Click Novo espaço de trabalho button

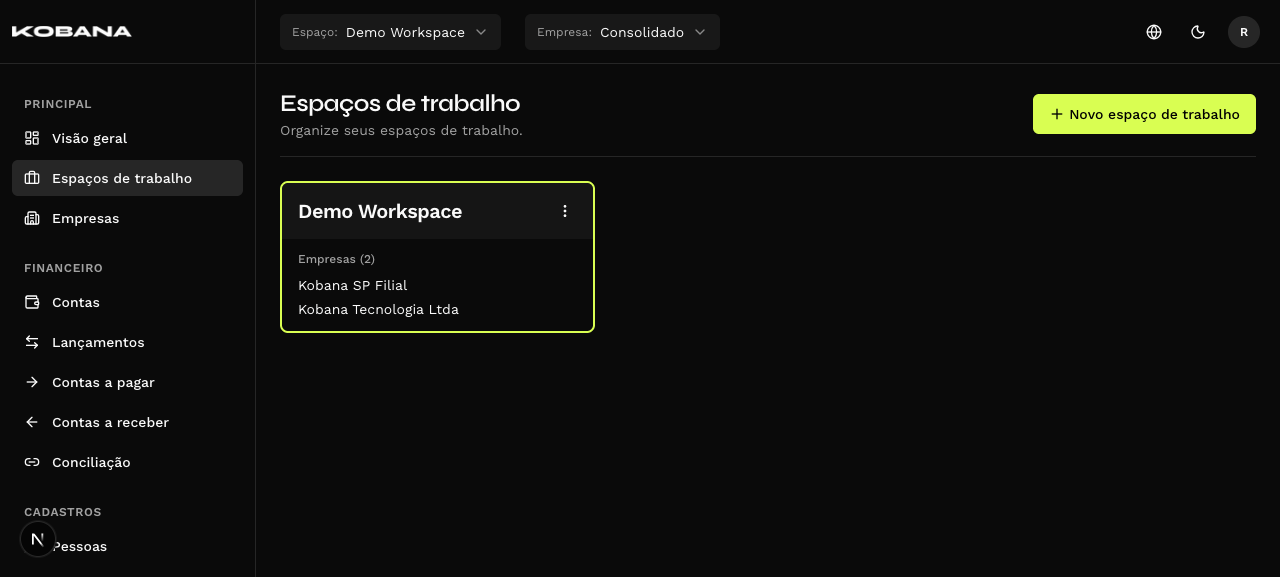[x=1144, y=114]
